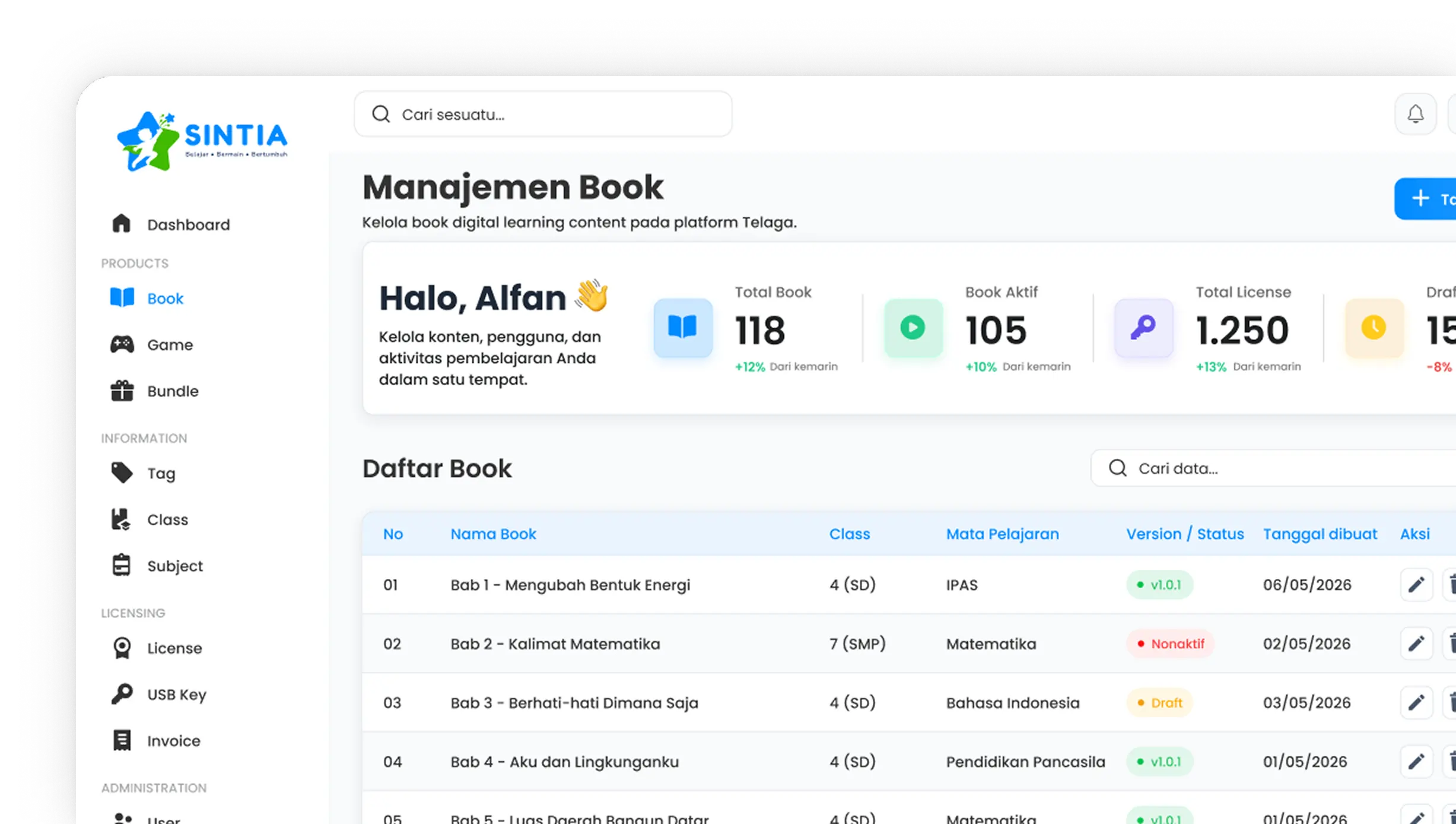Click the magnifier in Cari sesuatu search
This screenshot has width=1456, height=824.
coord(381,114)
